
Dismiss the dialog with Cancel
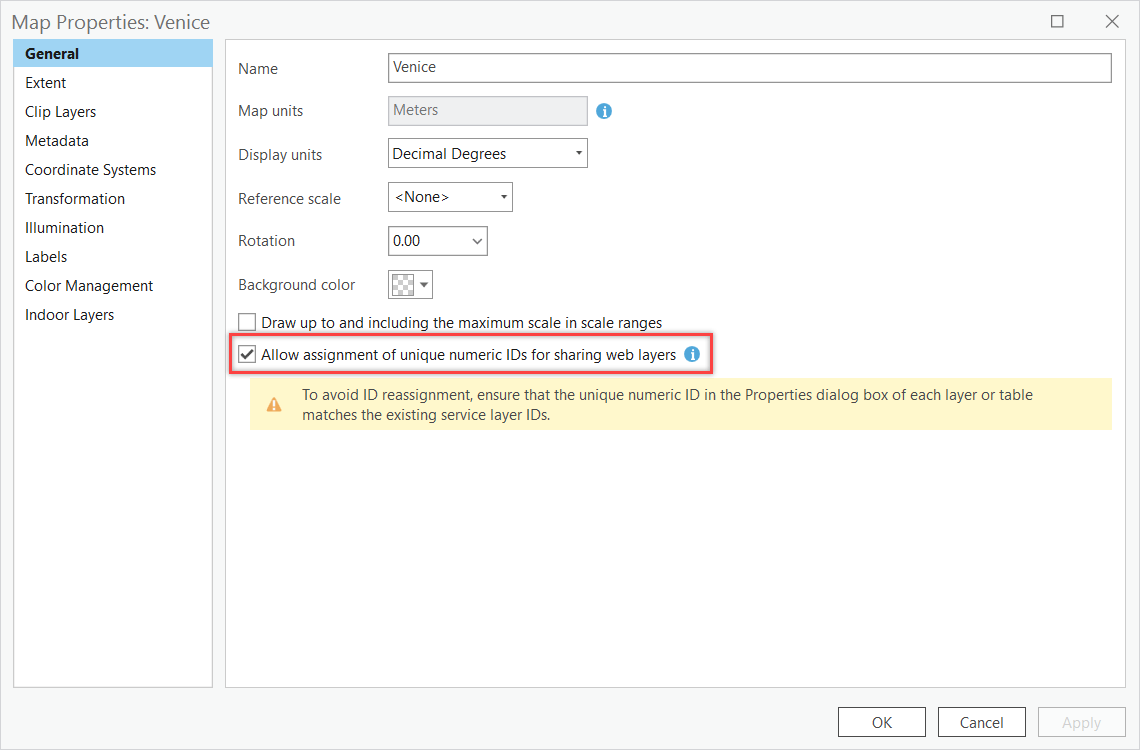pos(981,721)
